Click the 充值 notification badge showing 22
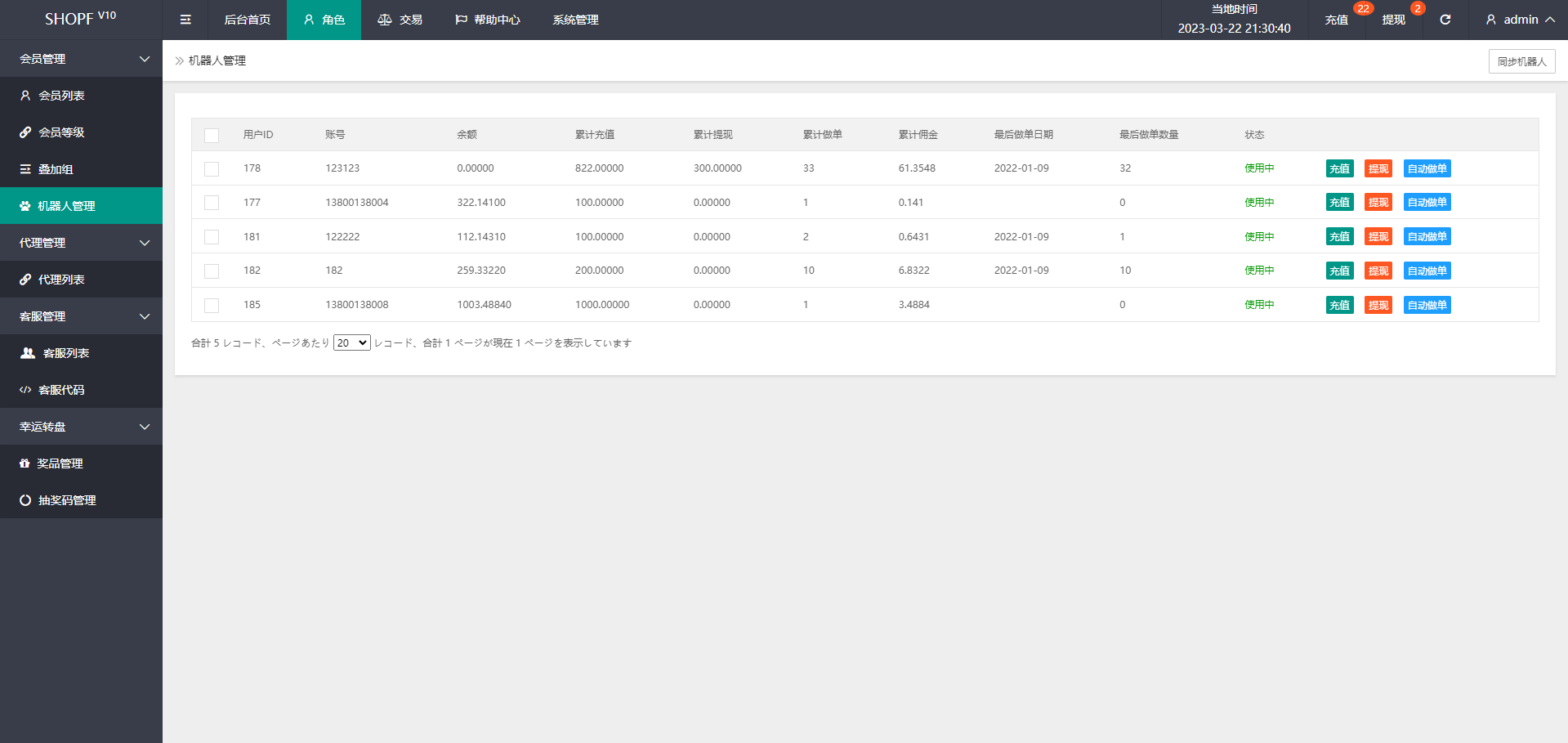Image resolution: width=1568 pixels, height=743 pixels. point(1362,9)
